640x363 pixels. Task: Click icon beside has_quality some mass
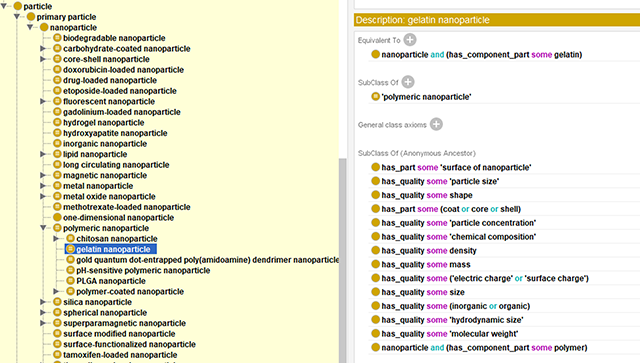click(x=376, y=264)
